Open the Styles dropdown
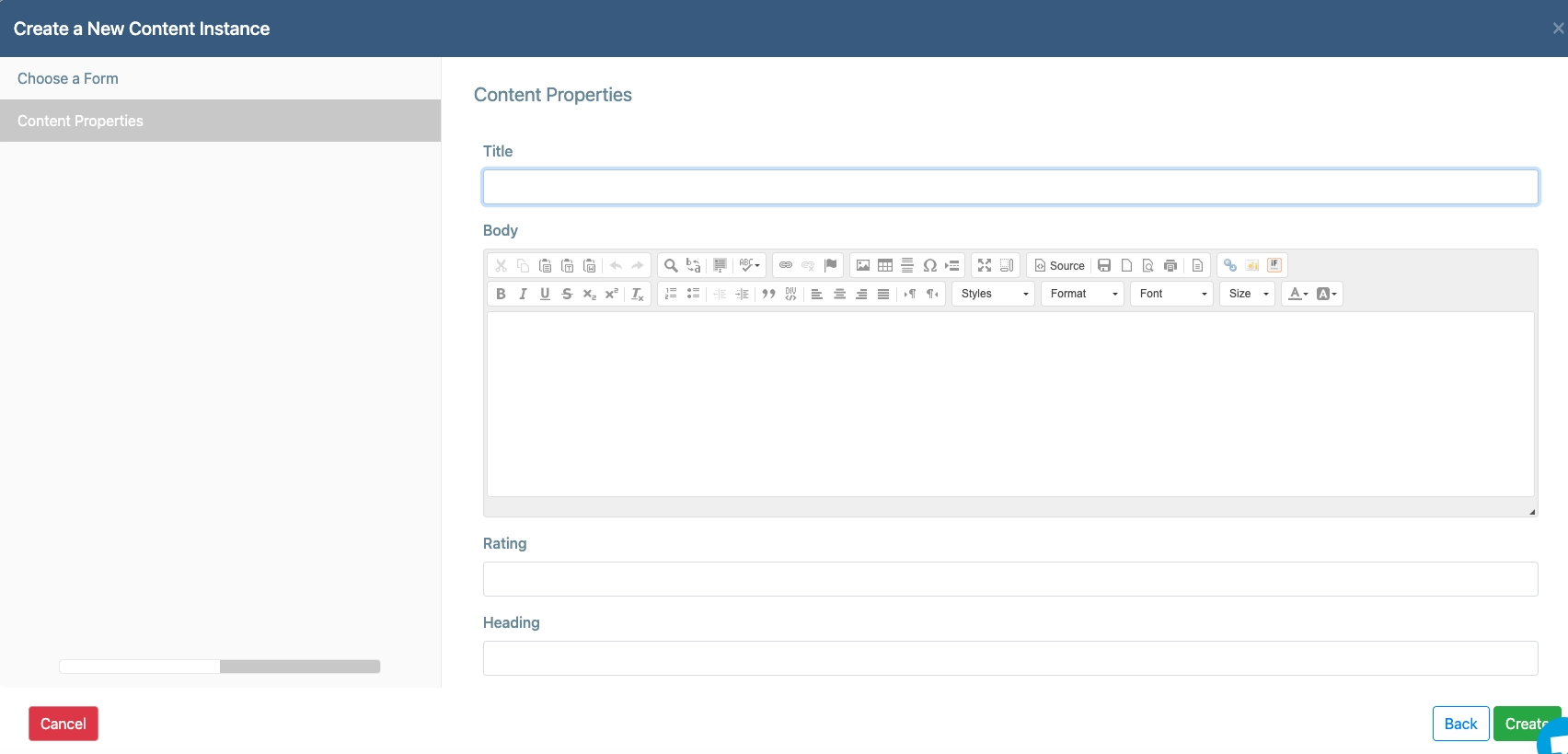Image resolution: width=1568 pixels, height=754 pixels. tap(994, 294)
